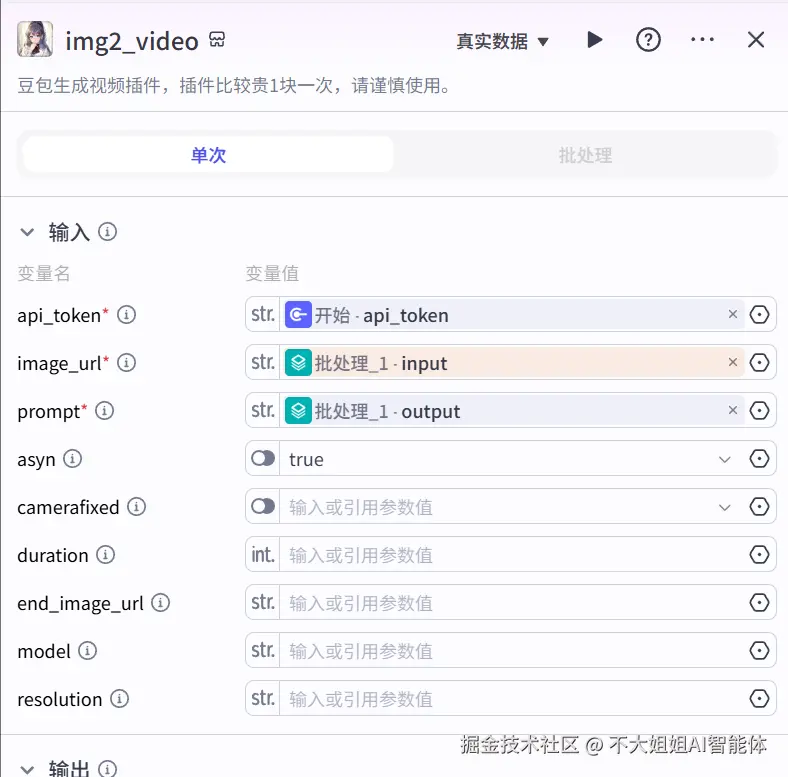Click variable reference icon for resolution row
This screenshot has height=777, width=788.
pyautogui.click(x=759, y=699)
